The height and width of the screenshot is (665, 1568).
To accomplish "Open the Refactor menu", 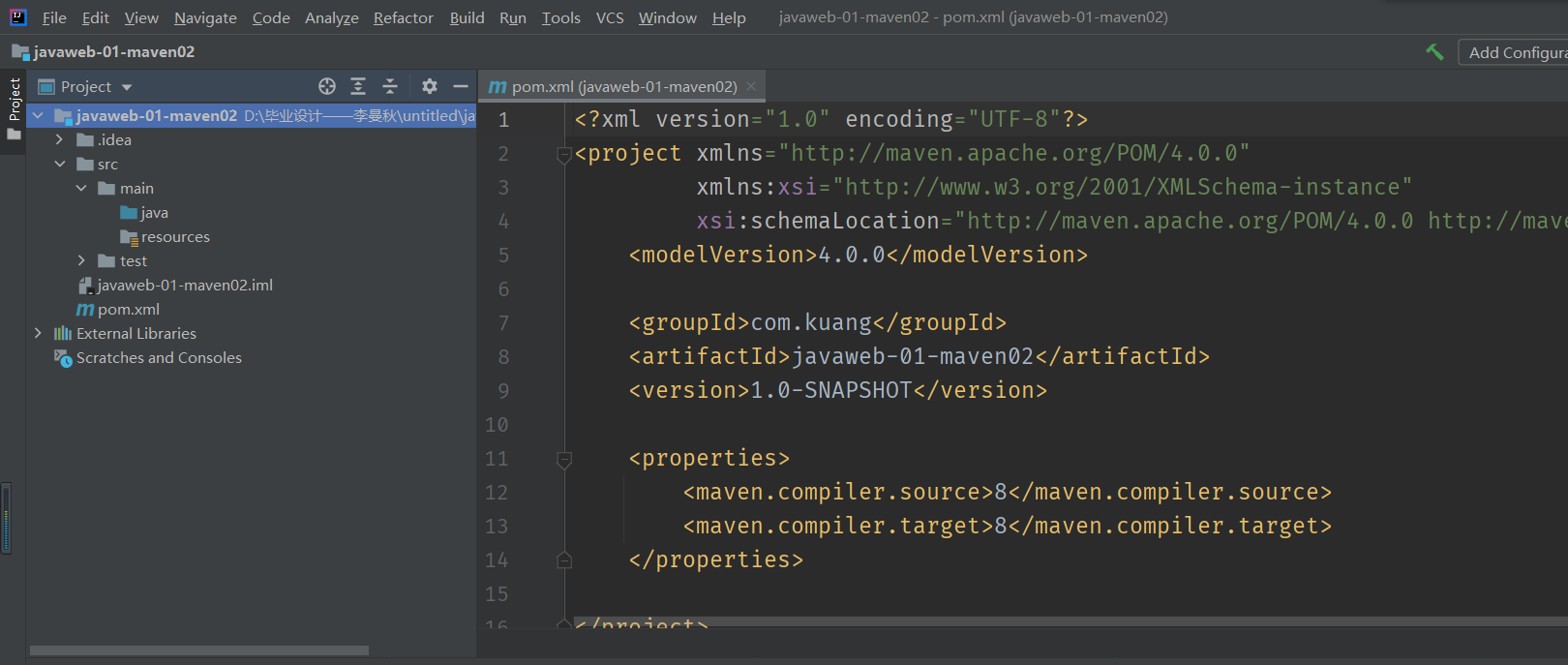I will pos(404,17).
